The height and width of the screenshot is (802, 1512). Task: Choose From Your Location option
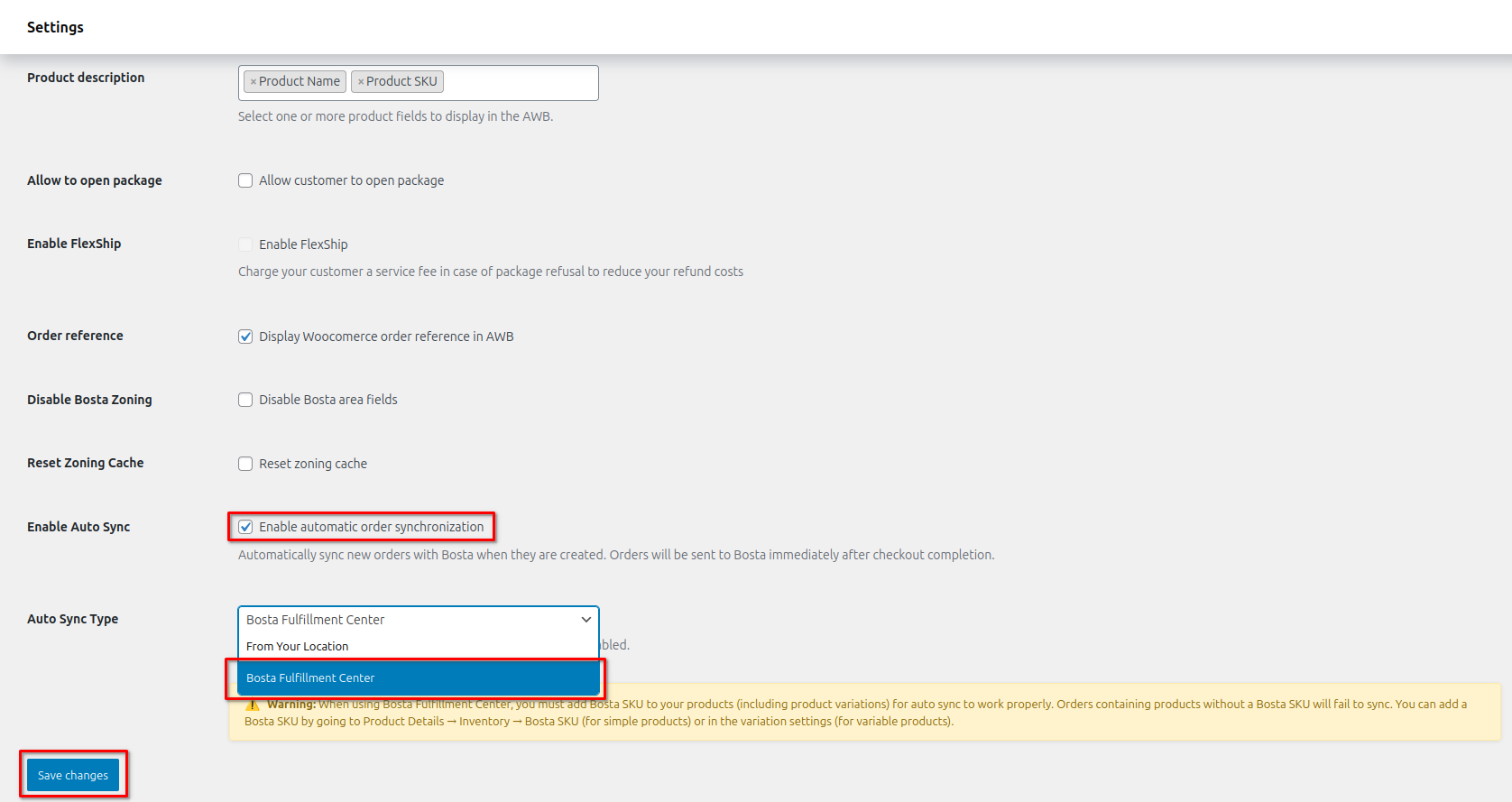419,647
